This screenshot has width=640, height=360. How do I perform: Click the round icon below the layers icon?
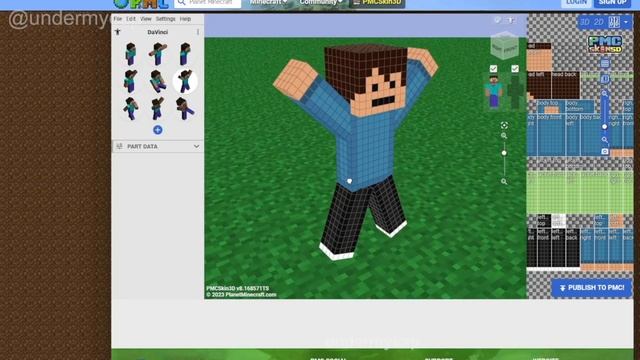[x=605, y=79]
